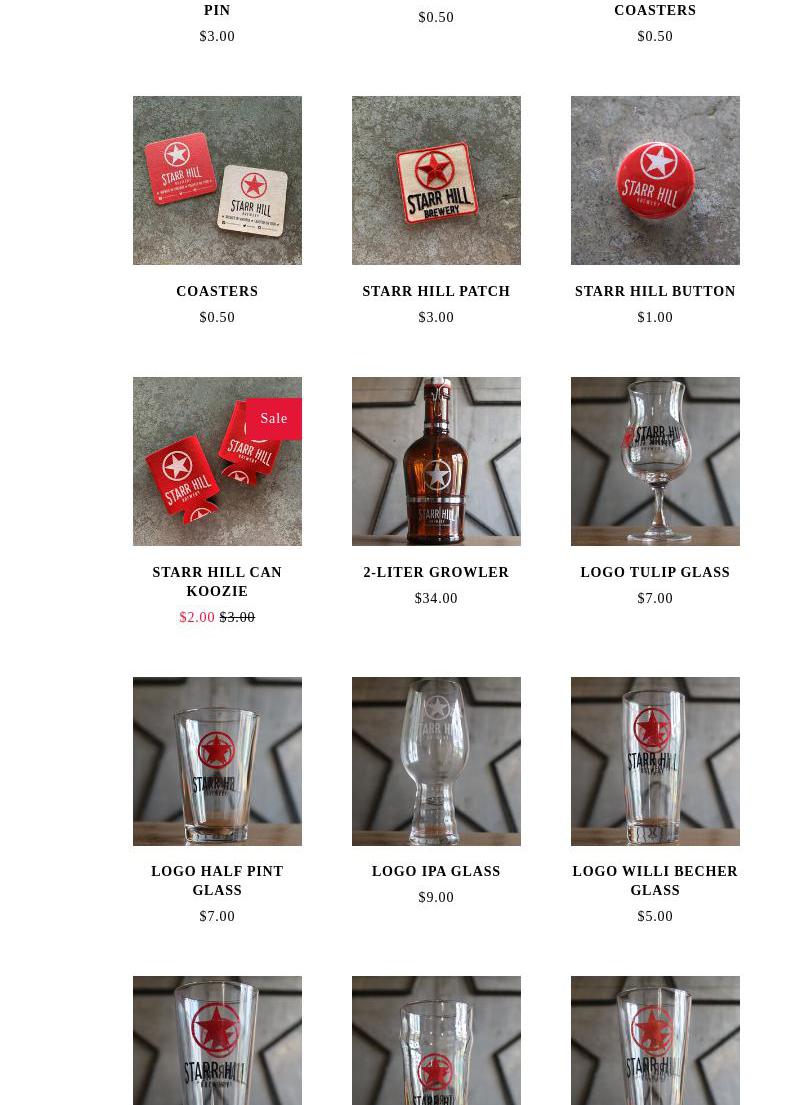Open the Coasters product image
This screenshot has height=1105, width=795.
coord(217,180)
